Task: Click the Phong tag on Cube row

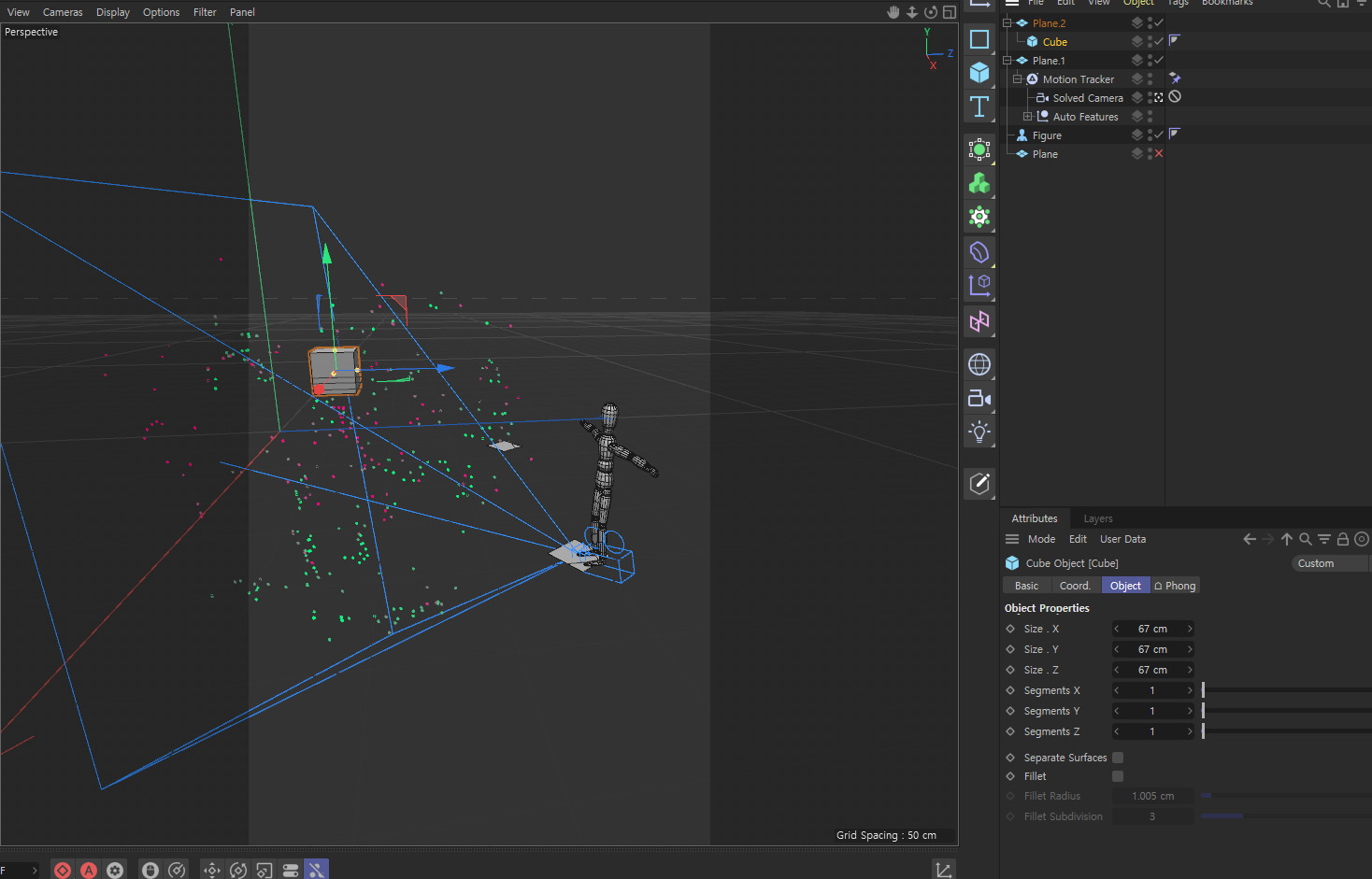Action: [1175, 41]
